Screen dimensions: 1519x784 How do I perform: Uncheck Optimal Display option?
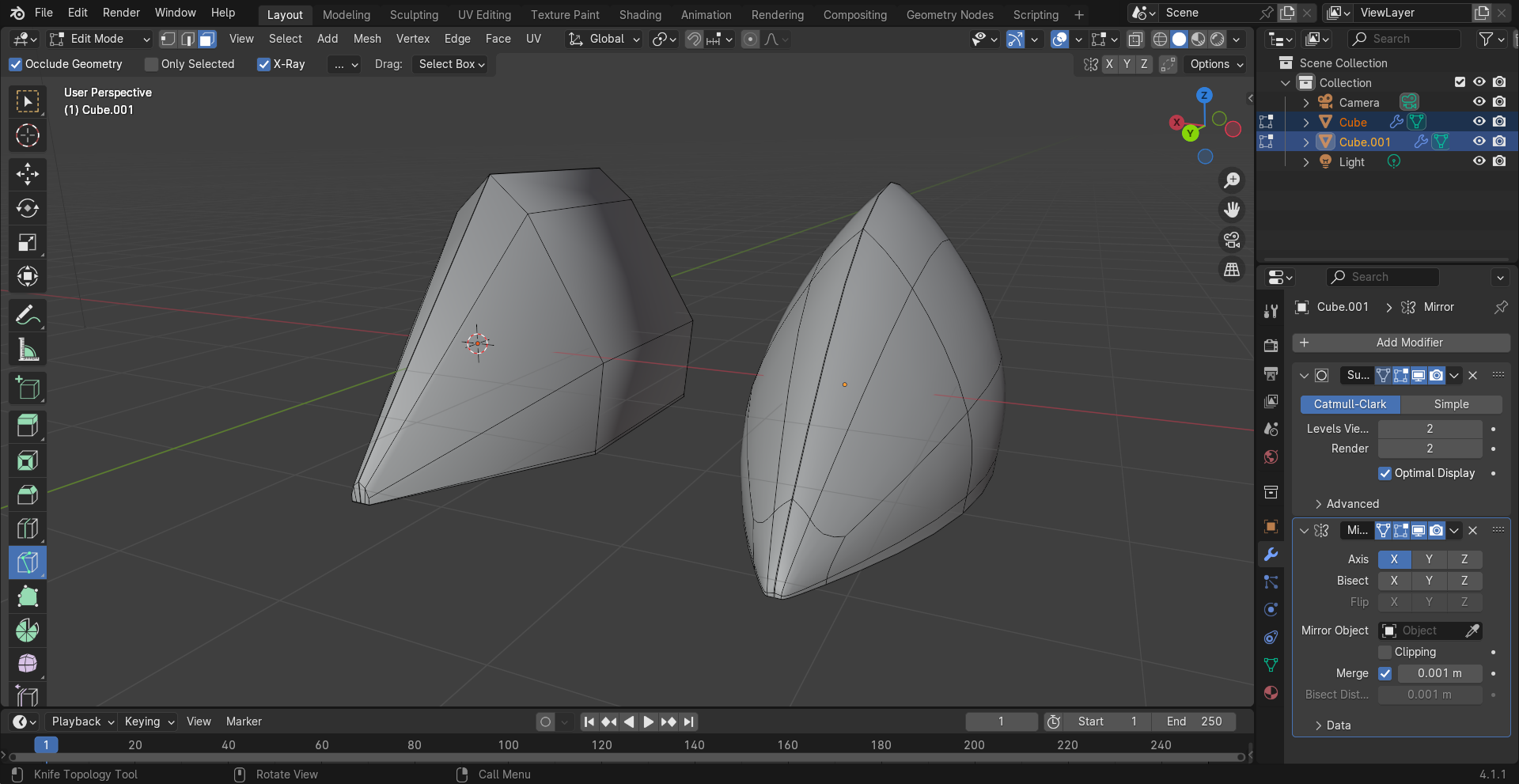click(1385, 473)
